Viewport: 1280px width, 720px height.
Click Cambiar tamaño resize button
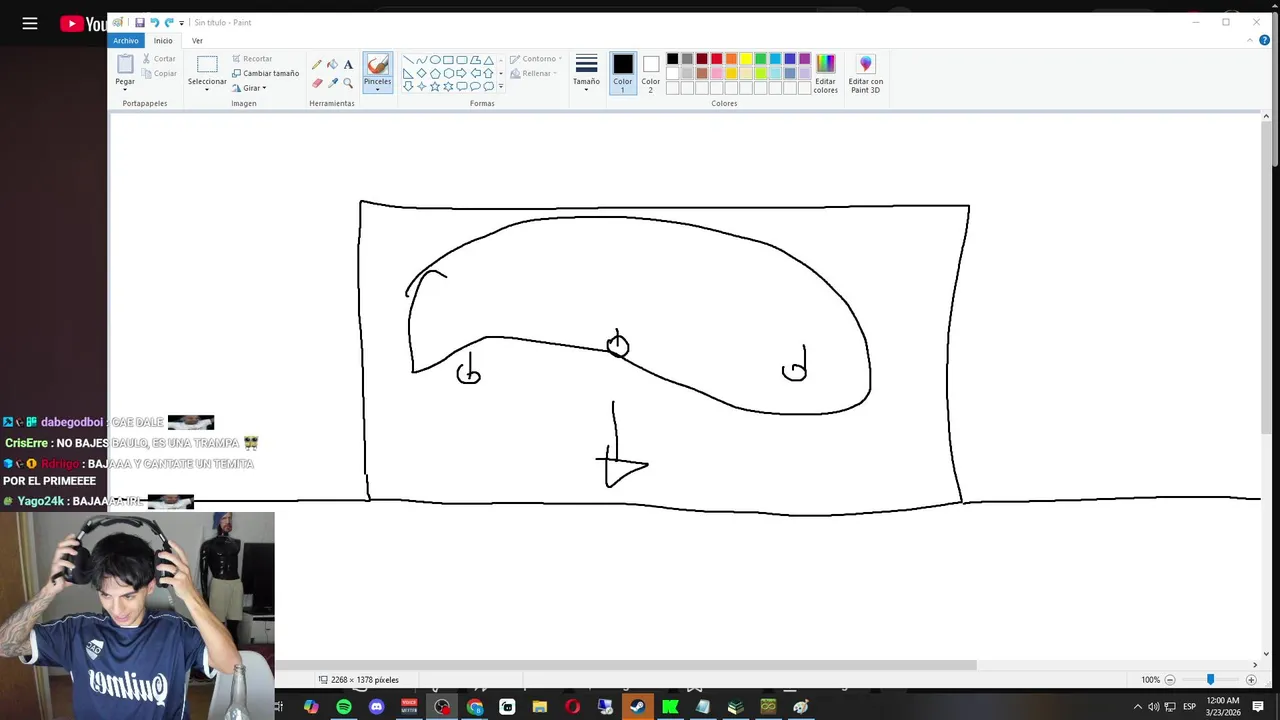265,73
